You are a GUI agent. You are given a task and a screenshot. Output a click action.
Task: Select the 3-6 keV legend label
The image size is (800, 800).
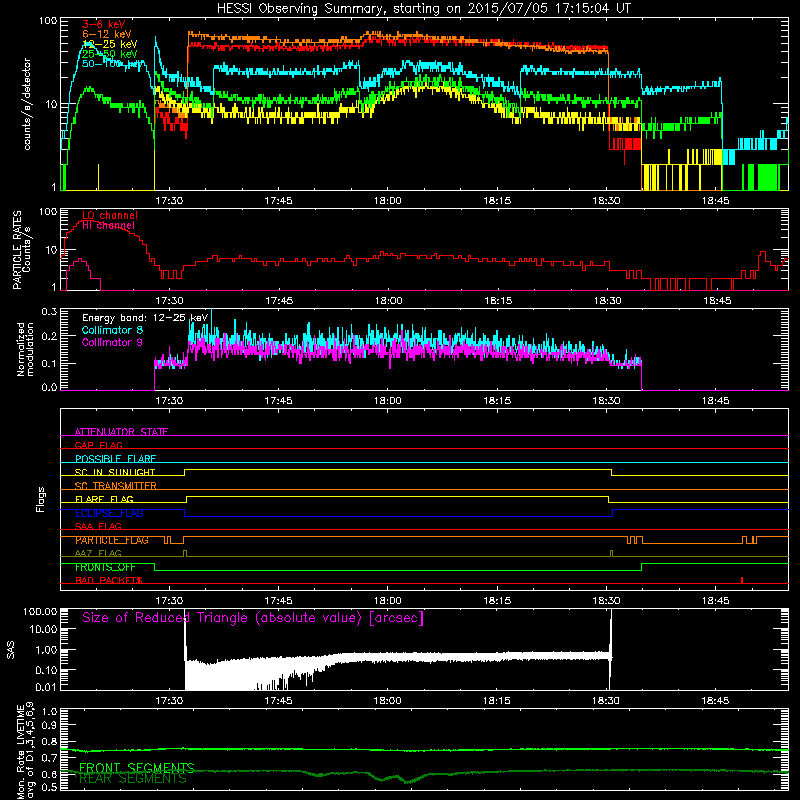104,24
